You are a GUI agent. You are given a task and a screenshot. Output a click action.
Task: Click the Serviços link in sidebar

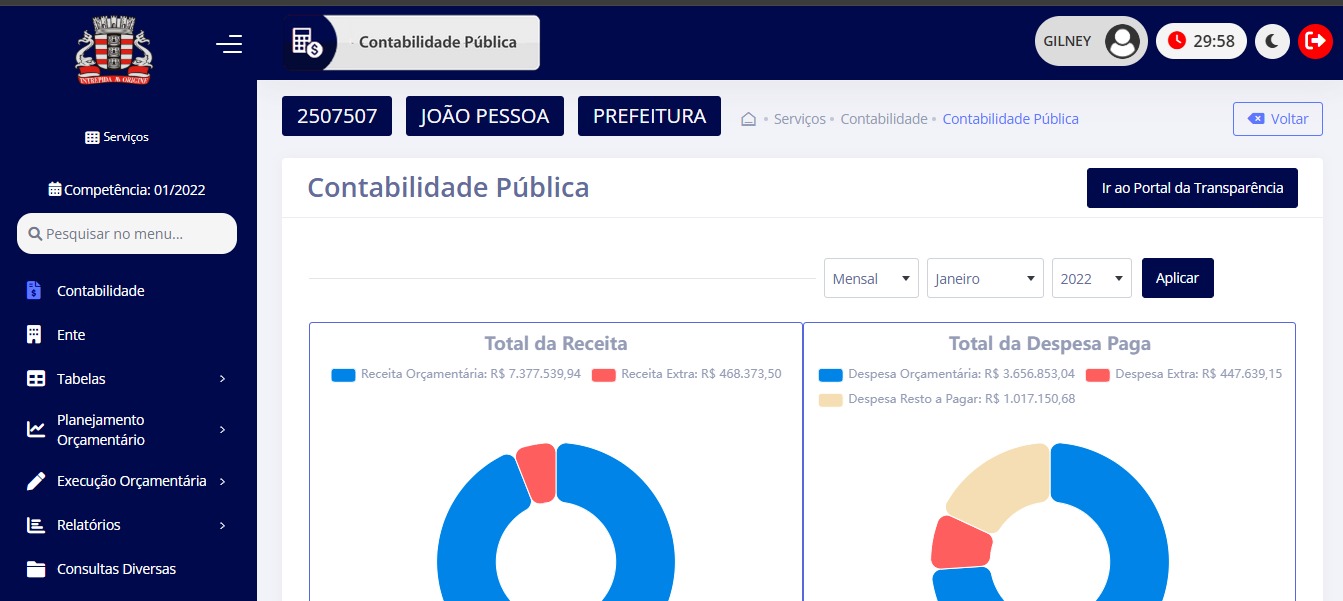[x=117, y=137]
